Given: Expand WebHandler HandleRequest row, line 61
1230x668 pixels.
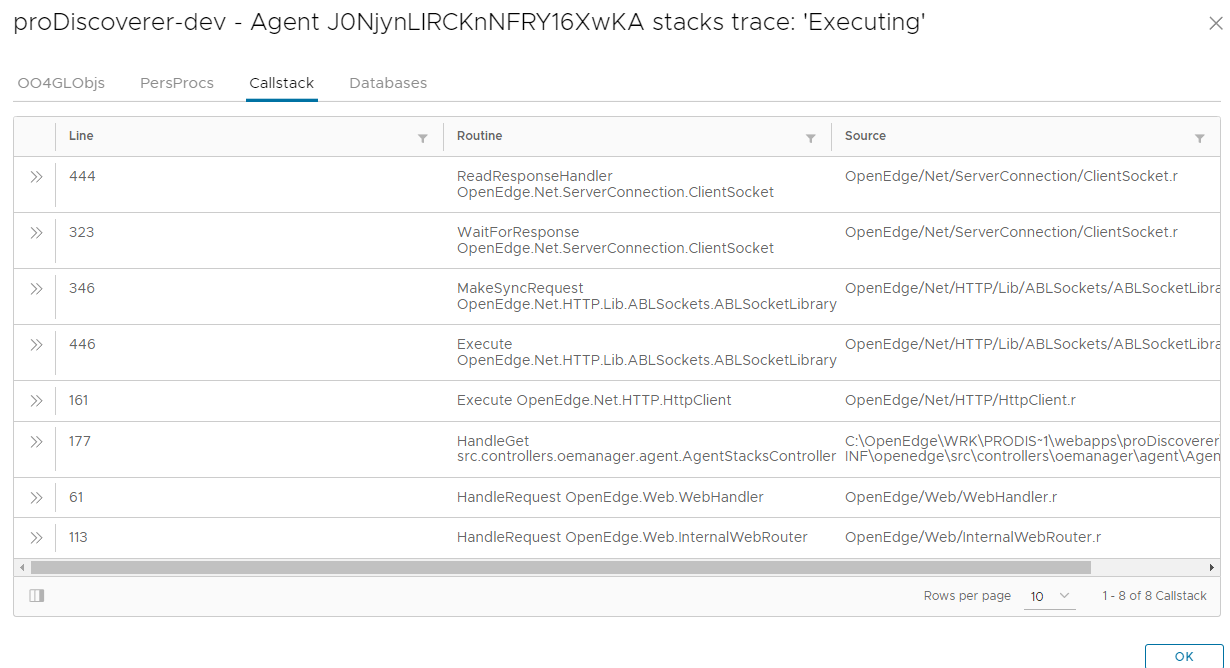Looking at the screenshot, I should click(36, 497).
